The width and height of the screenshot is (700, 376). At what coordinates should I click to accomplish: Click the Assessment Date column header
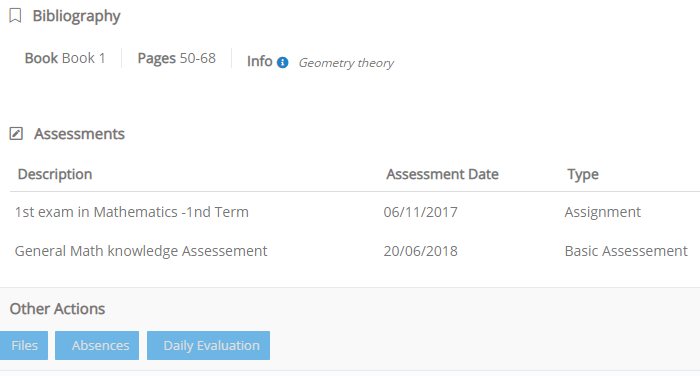pos(442,174)
